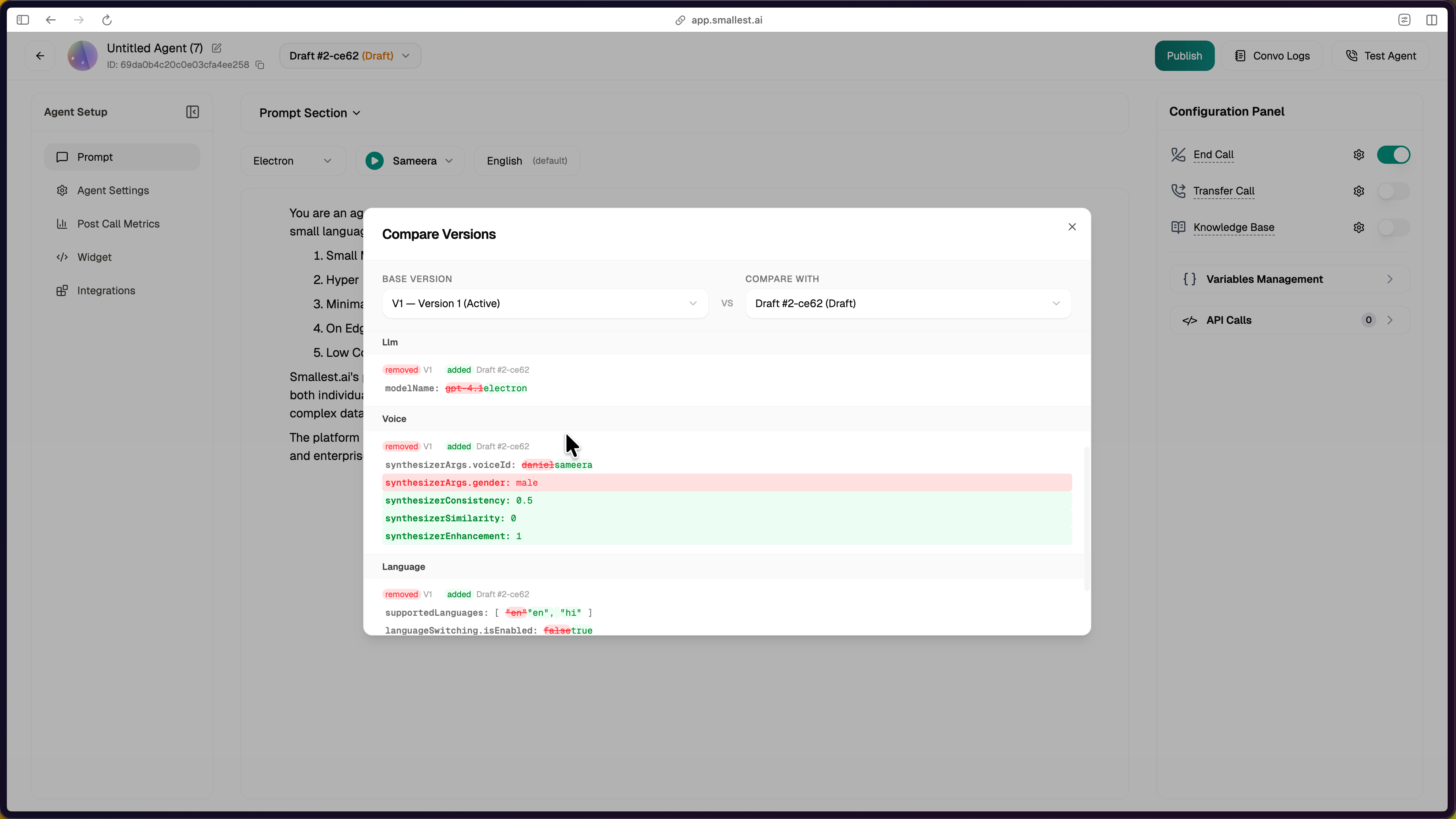
Task: Open the Widget section in sidebar
Action: click(x=94, y=257)
